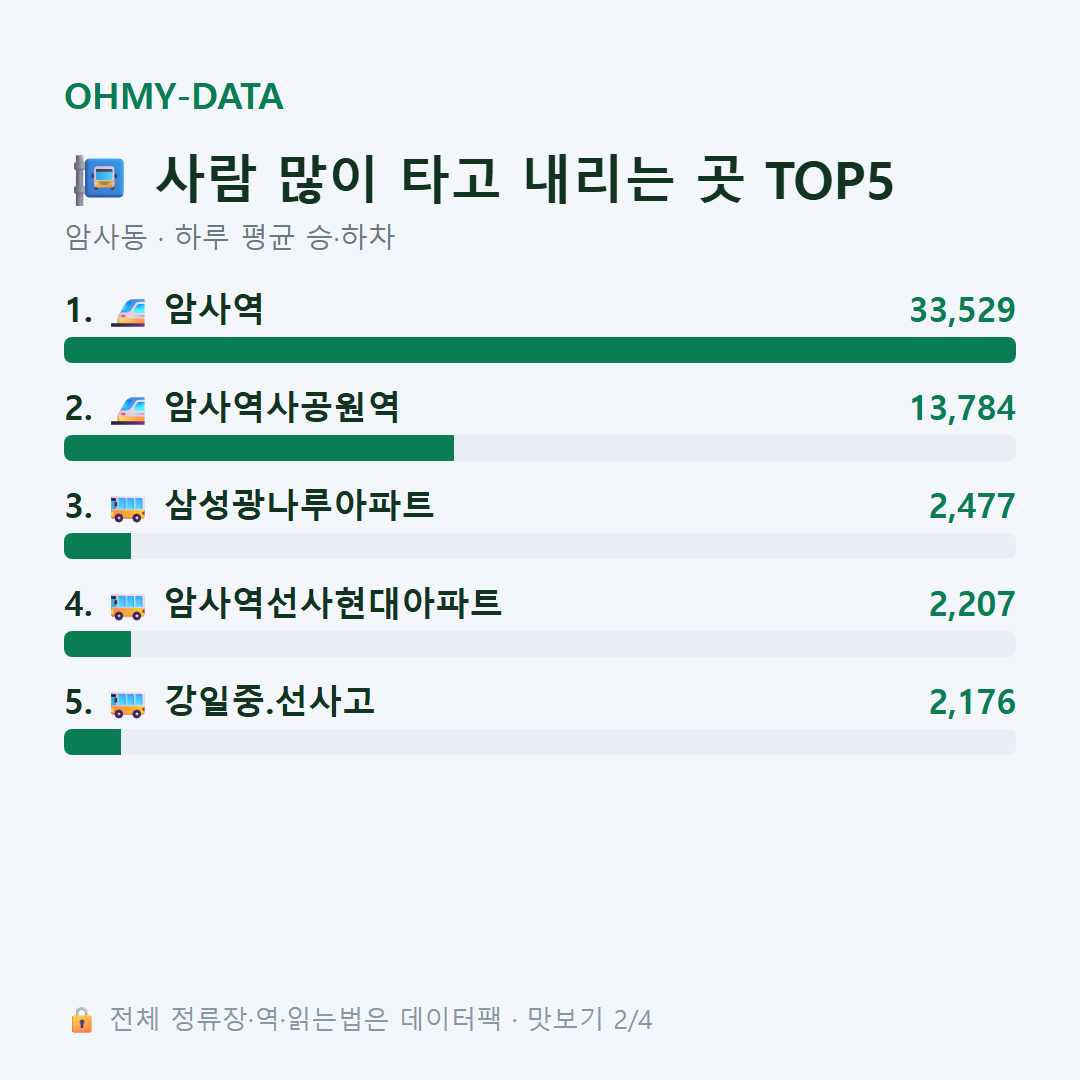Click the bus icon beside 암사역선사현대아파트
The image size is (1080, 1080).
(128, 605)
